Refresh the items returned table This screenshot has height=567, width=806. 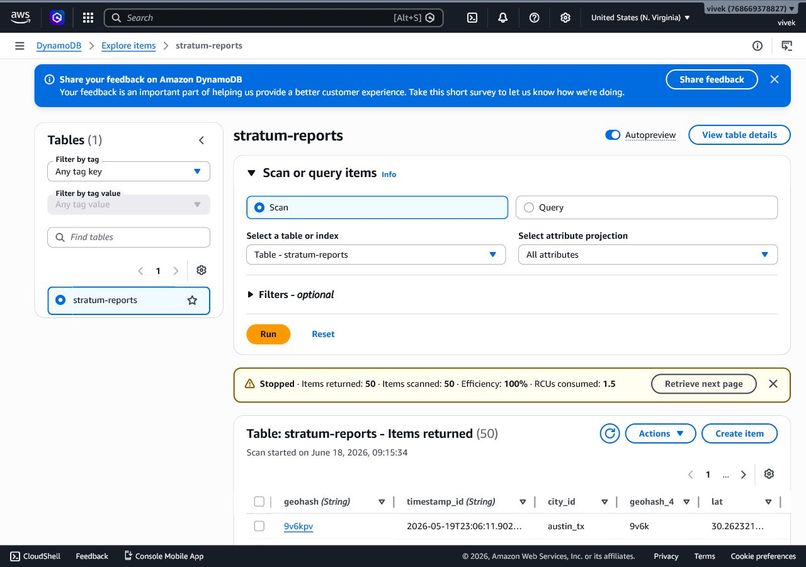coord(610,433)
